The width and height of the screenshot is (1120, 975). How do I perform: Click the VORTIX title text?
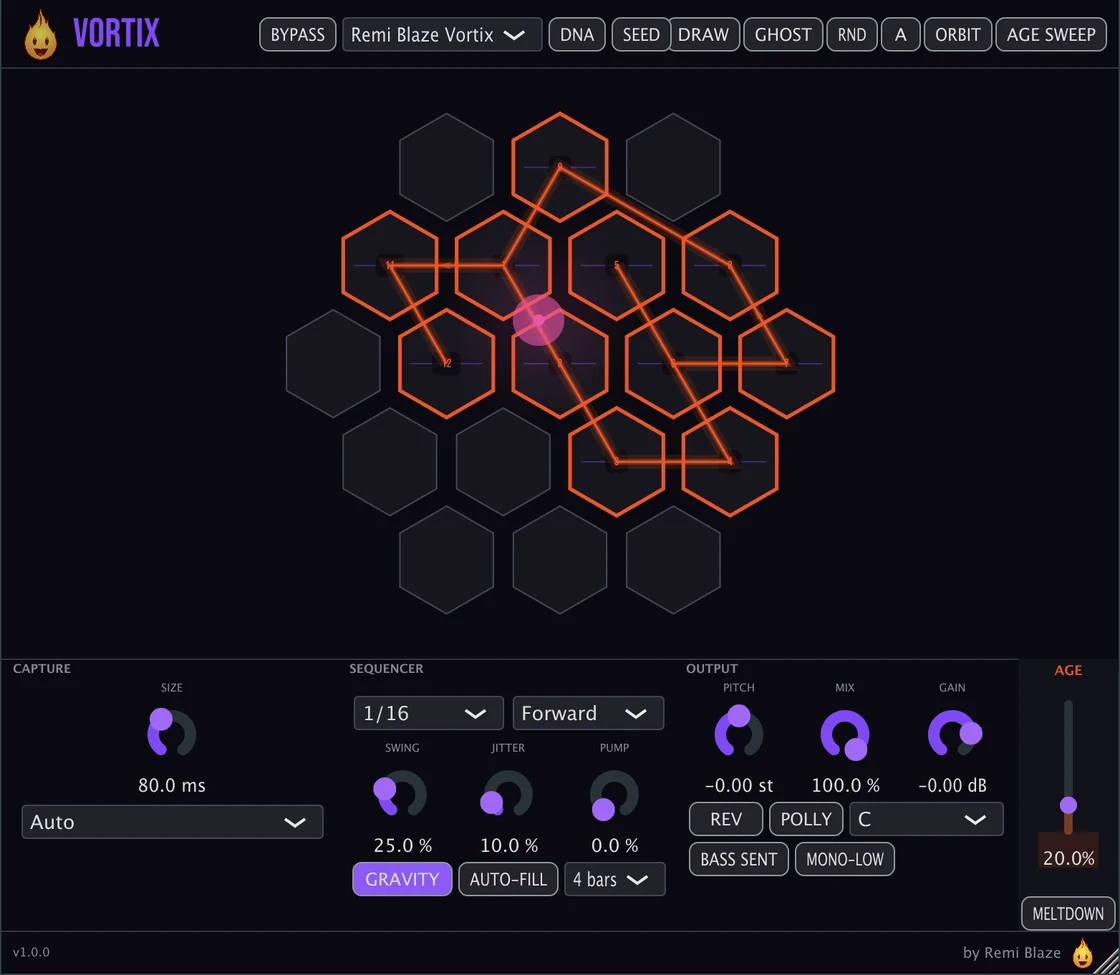click(116, 34)
